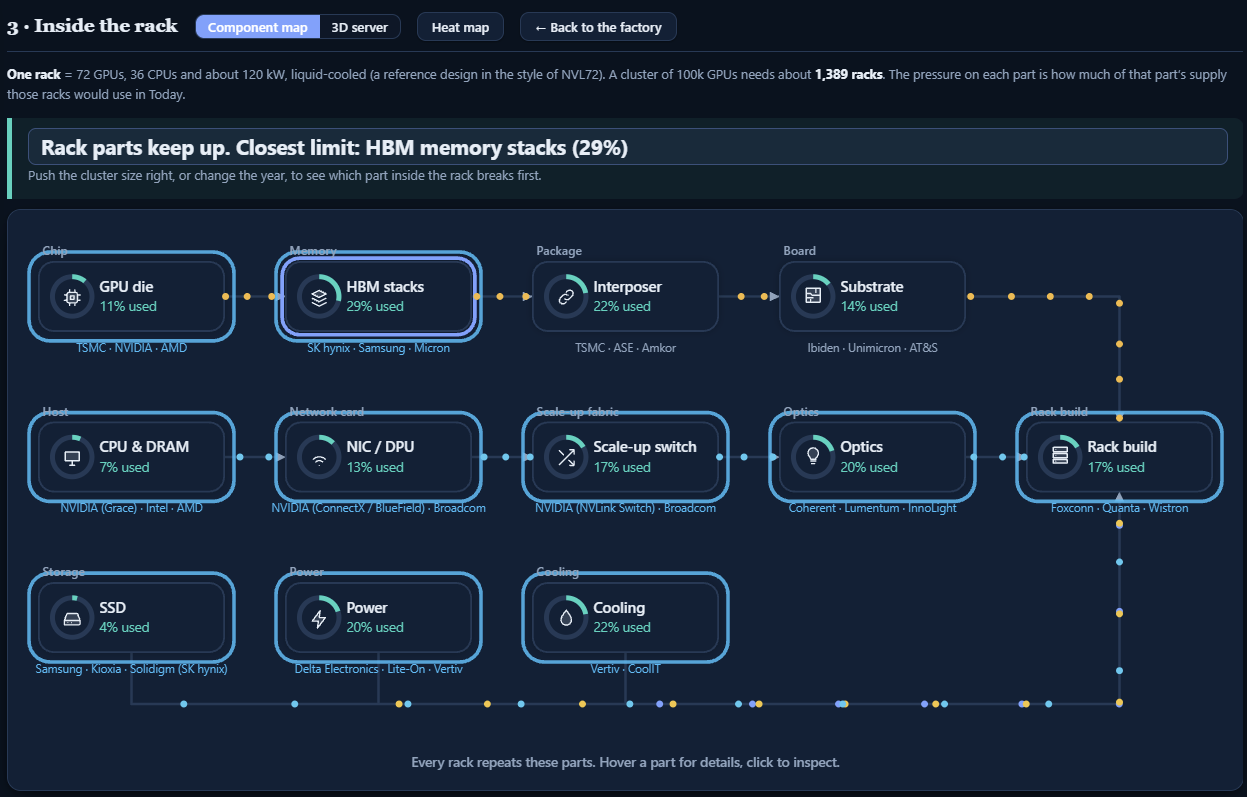Switch to the 3D server view
The width and height of the screenshot is (1247, 797).
pos(360,27)
